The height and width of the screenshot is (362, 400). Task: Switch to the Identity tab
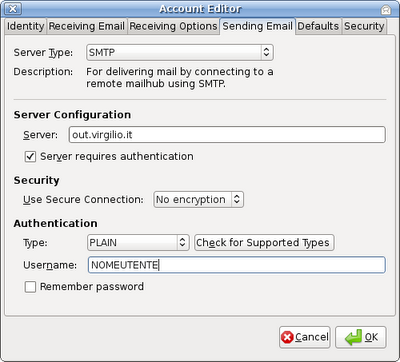point(26,26)
